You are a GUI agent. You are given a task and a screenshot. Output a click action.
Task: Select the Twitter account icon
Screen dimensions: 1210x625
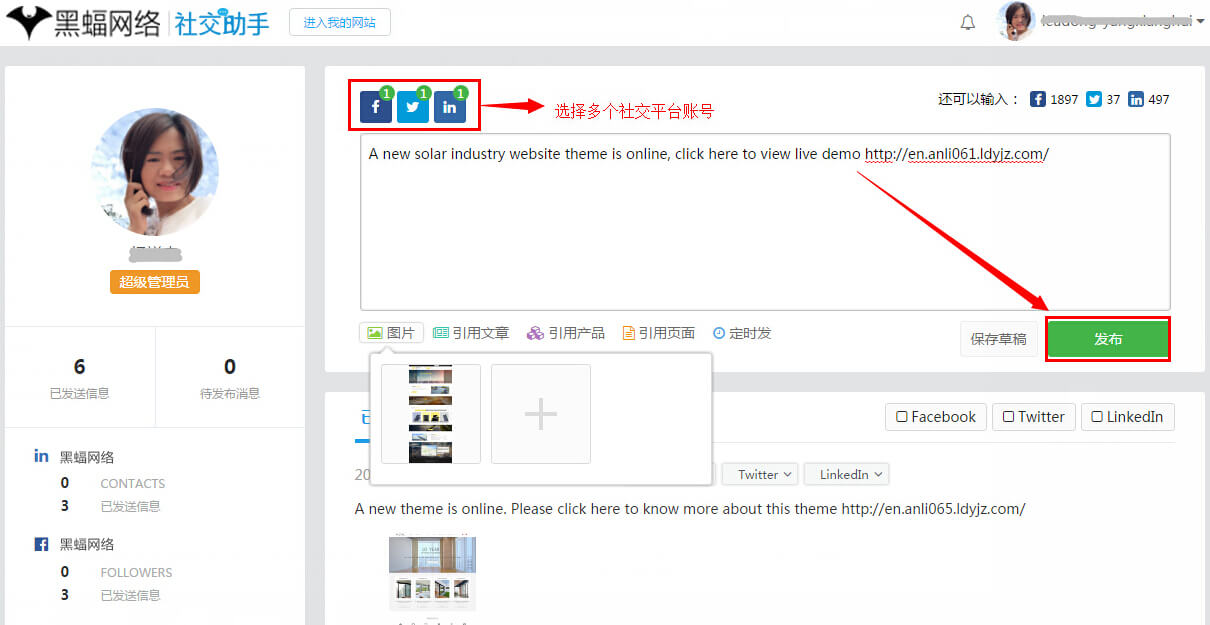click(x=413, y=107)
